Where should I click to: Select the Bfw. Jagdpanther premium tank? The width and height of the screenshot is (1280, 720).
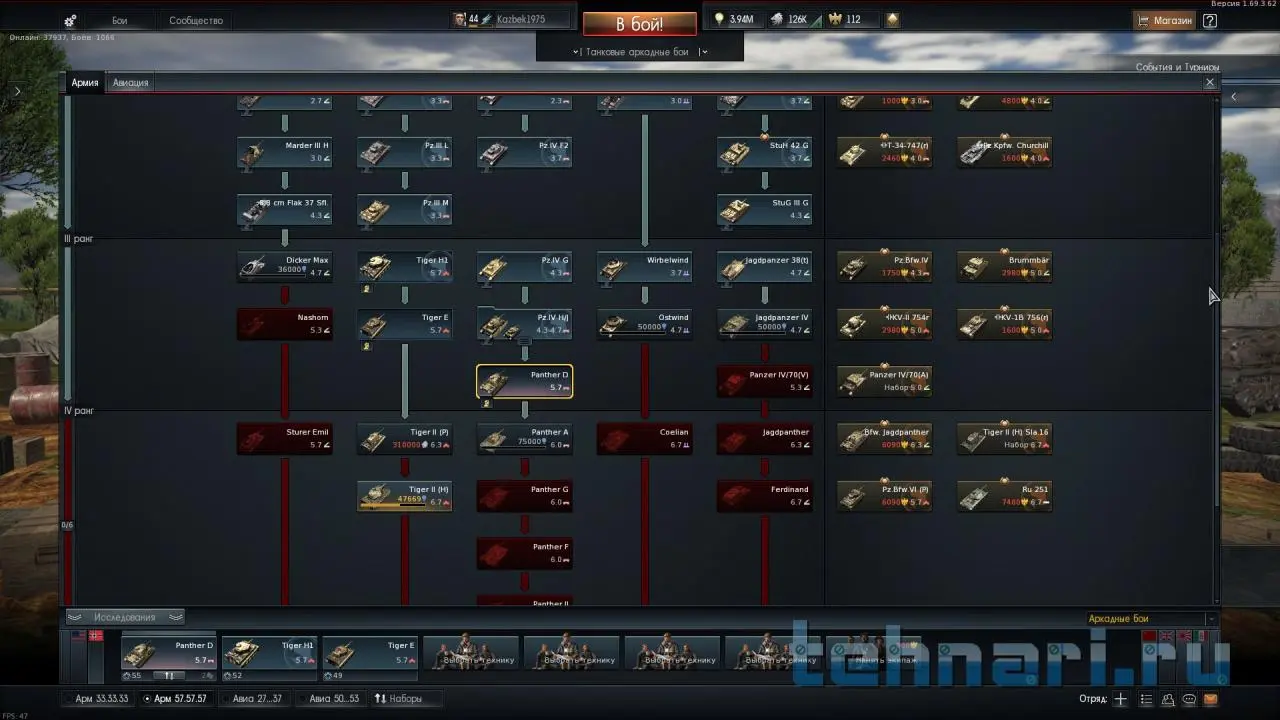point(885,438)
